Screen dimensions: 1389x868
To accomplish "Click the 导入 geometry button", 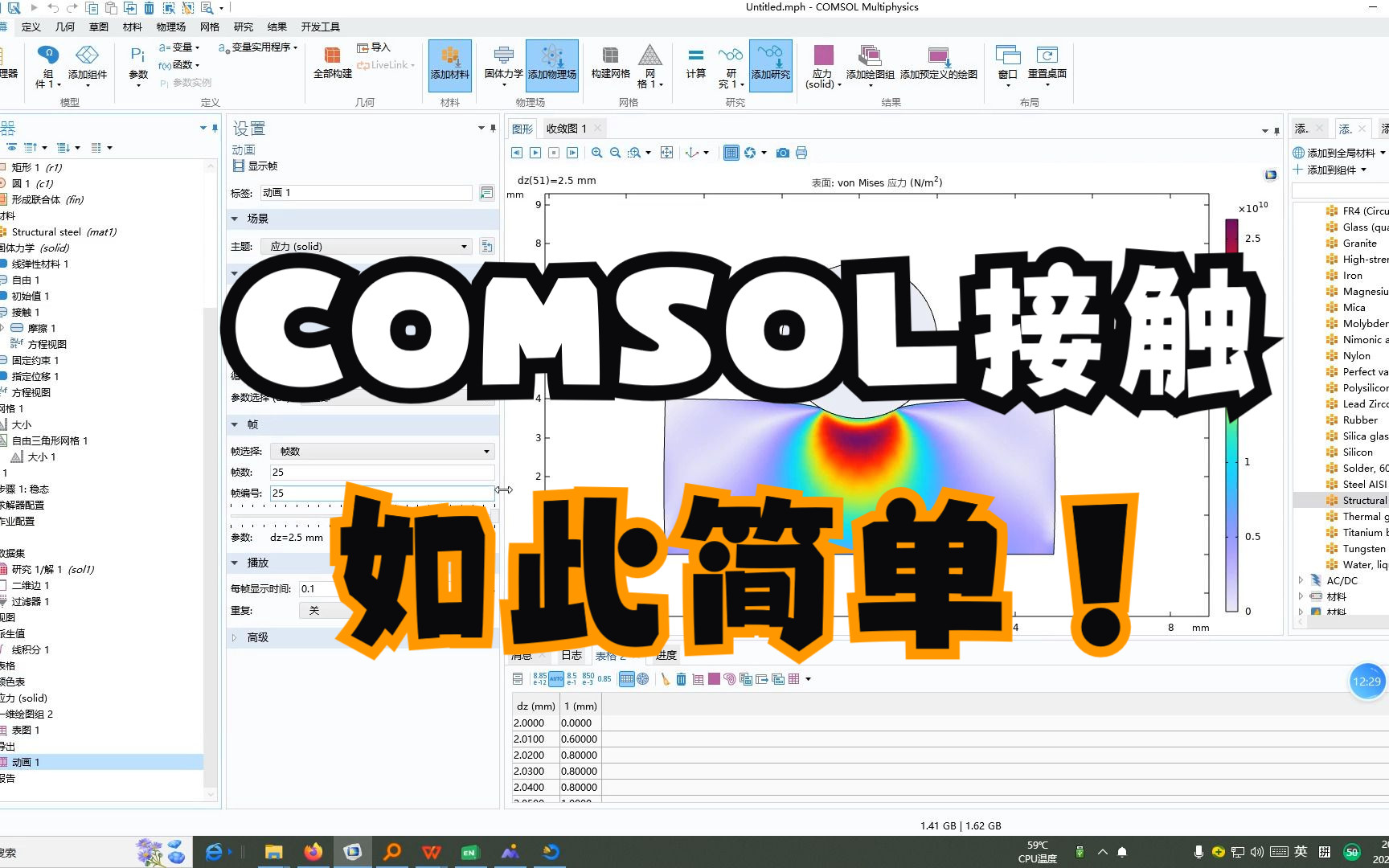I will tap(374, 47).
